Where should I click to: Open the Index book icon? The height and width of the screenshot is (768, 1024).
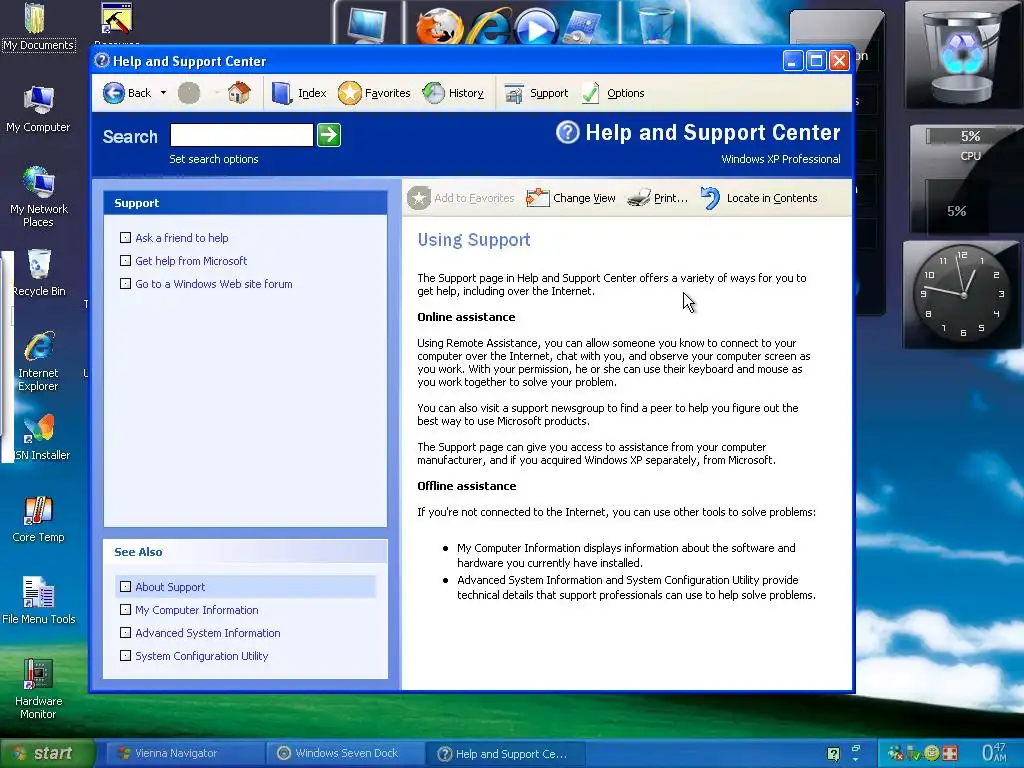pyautogui.click(x=281, y=93)
